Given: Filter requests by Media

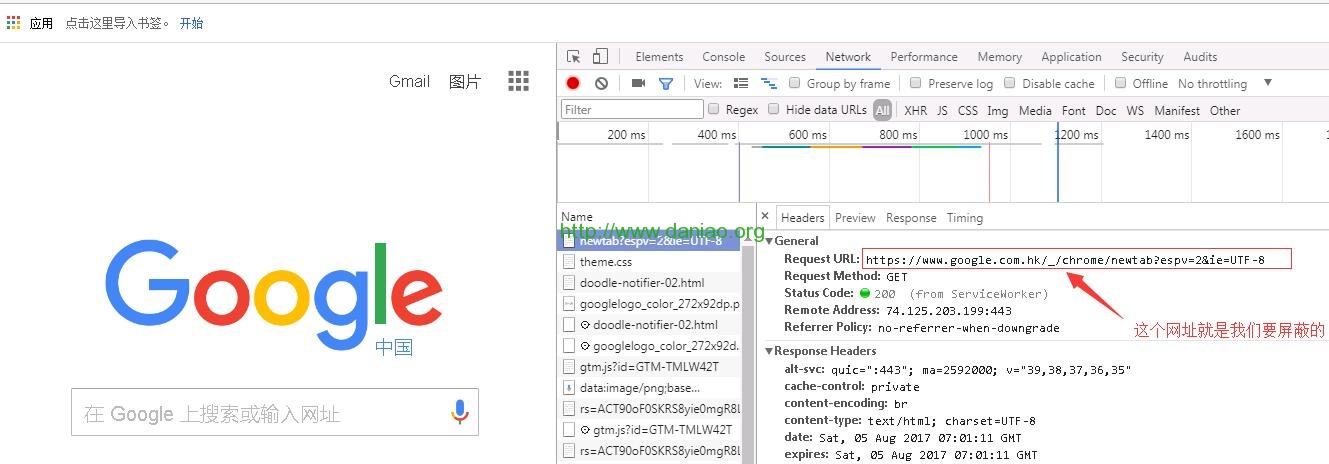Looking at the screenshot, I should tap(1035, 110).
